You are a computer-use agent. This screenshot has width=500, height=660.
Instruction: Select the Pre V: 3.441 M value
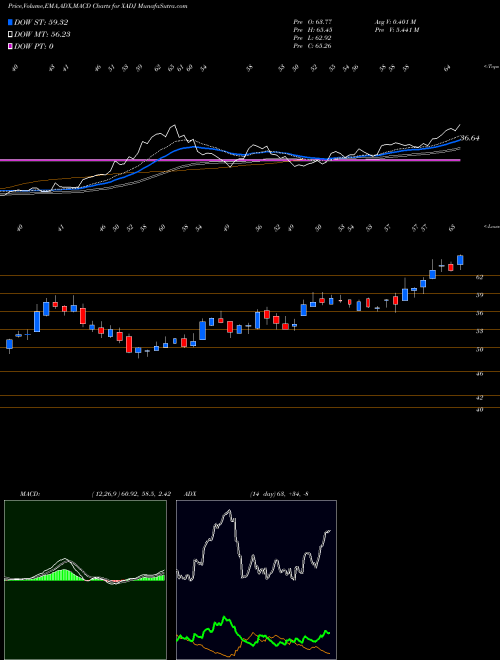pyautogui.click(x=396, y=30)
